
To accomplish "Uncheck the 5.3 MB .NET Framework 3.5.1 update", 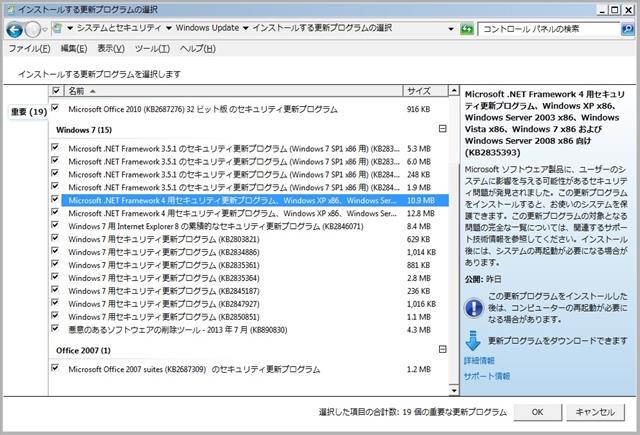I will pos(55,148).
